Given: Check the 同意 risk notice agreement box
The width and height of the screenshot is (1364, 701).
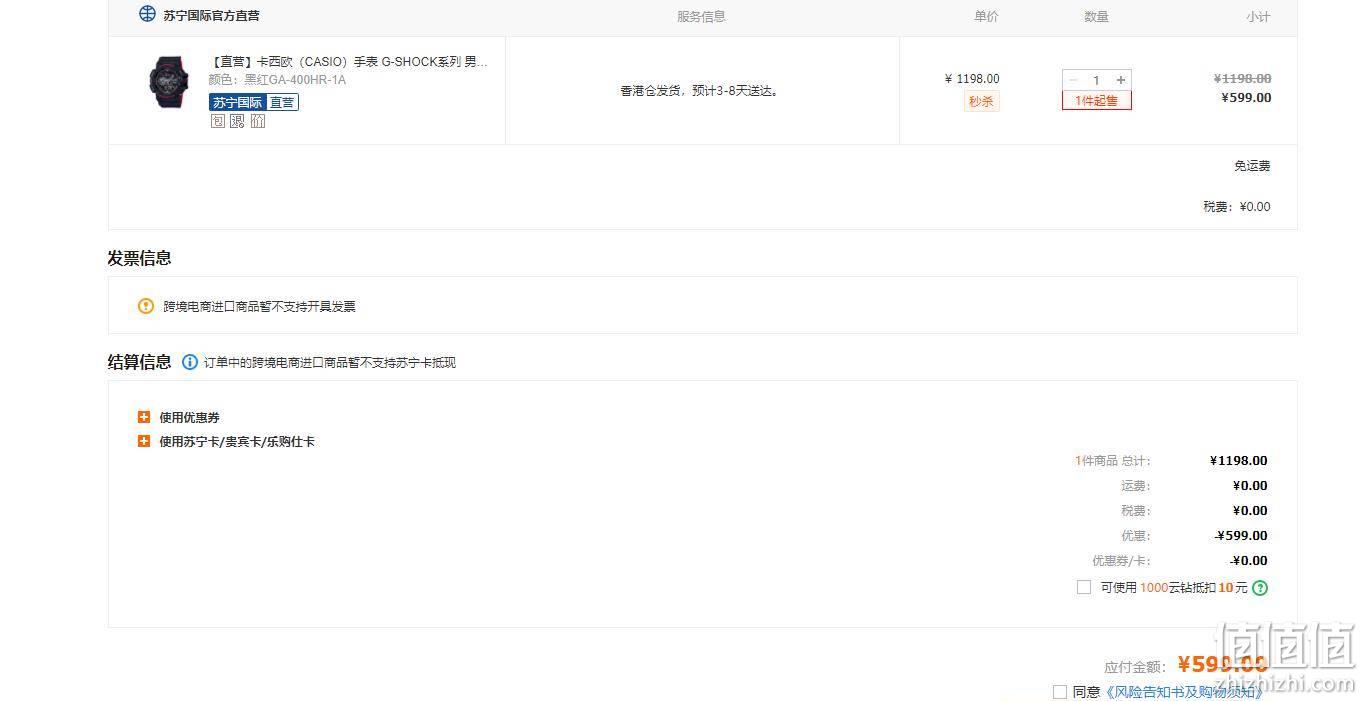Looking at the screenshot, I should point(1060,692).
